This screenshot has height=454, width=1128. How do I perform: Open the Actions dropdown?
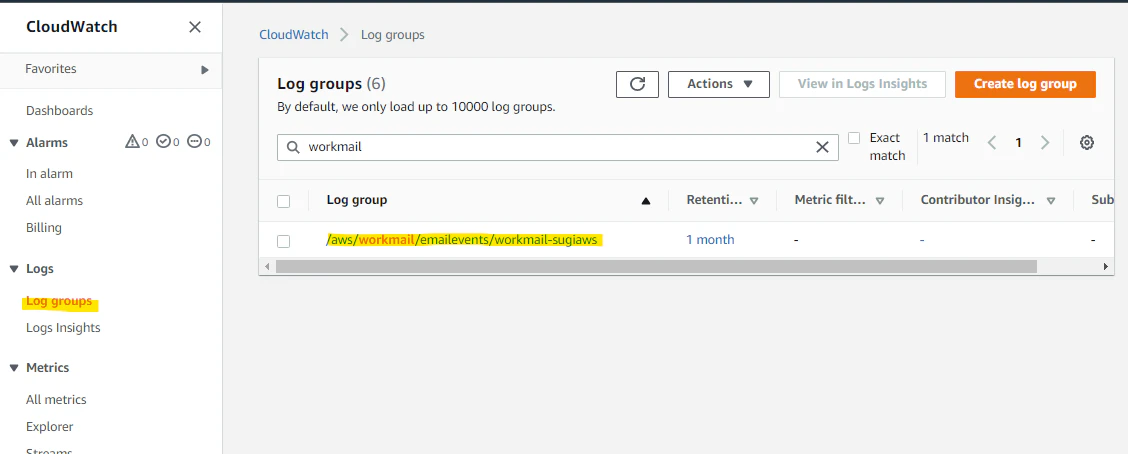(x=719, y=84)
